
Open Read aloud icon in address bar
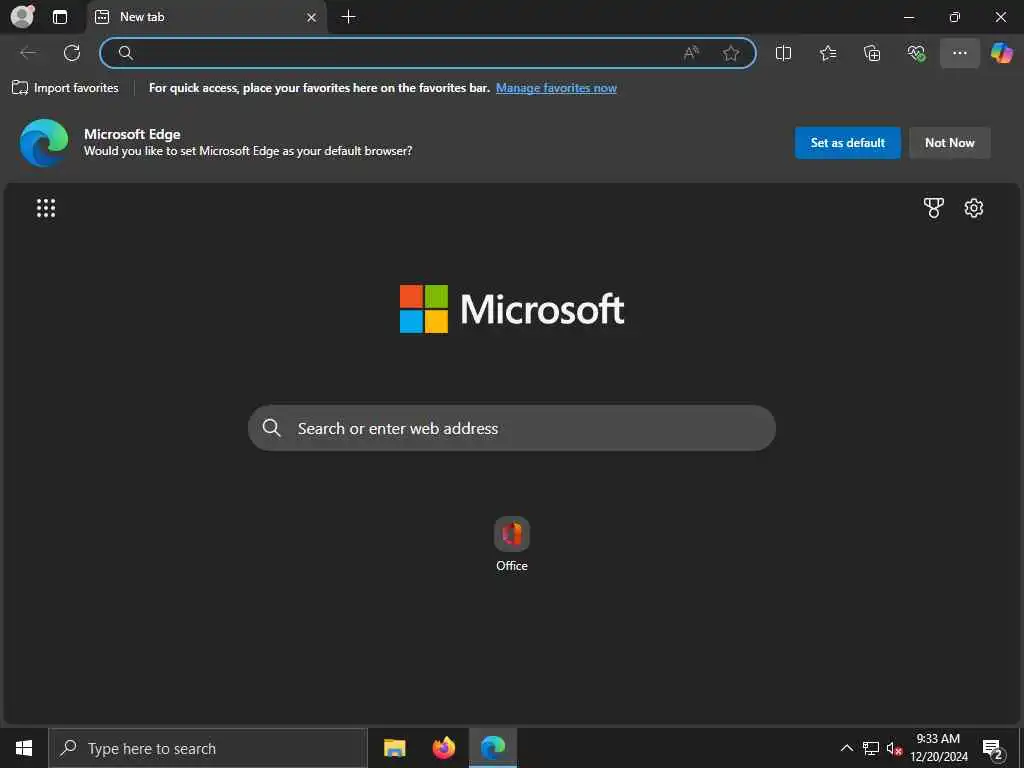pos(691,53)
